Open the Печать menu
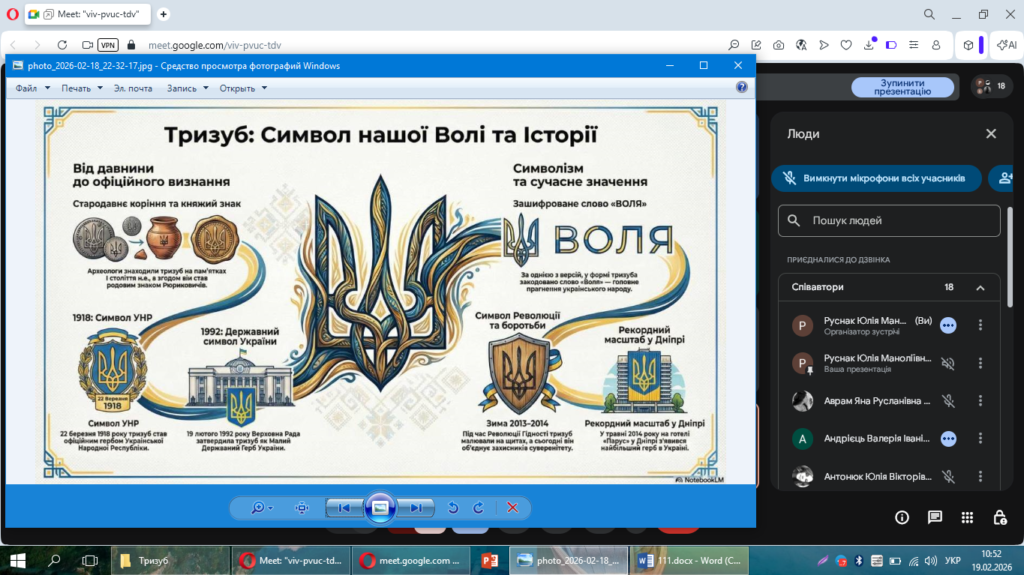This screenshot has width=1024, height=575. tap(81, 88)
